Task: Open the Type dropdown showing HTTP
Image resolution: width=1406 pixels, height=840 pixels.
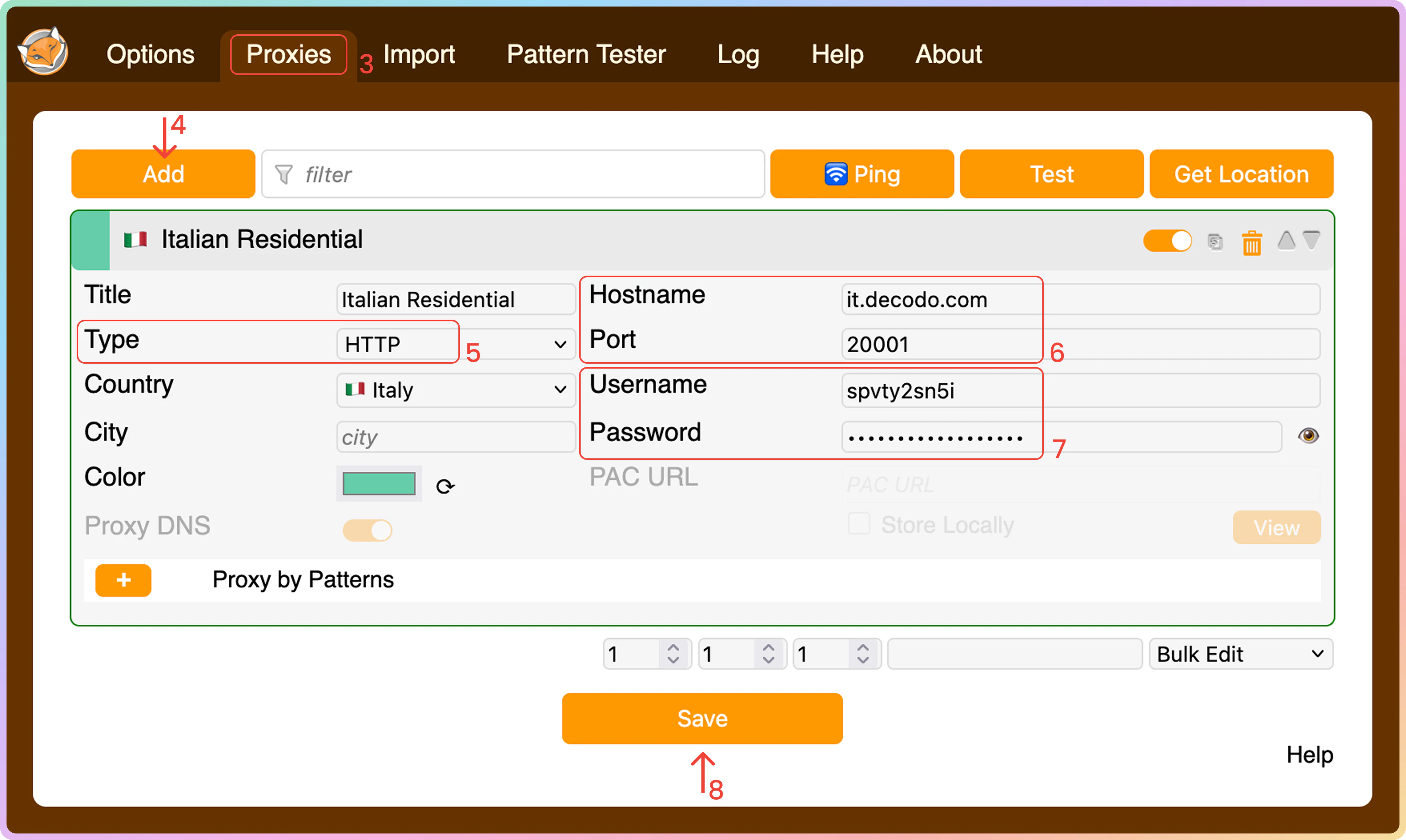Action: pos(455,344)
